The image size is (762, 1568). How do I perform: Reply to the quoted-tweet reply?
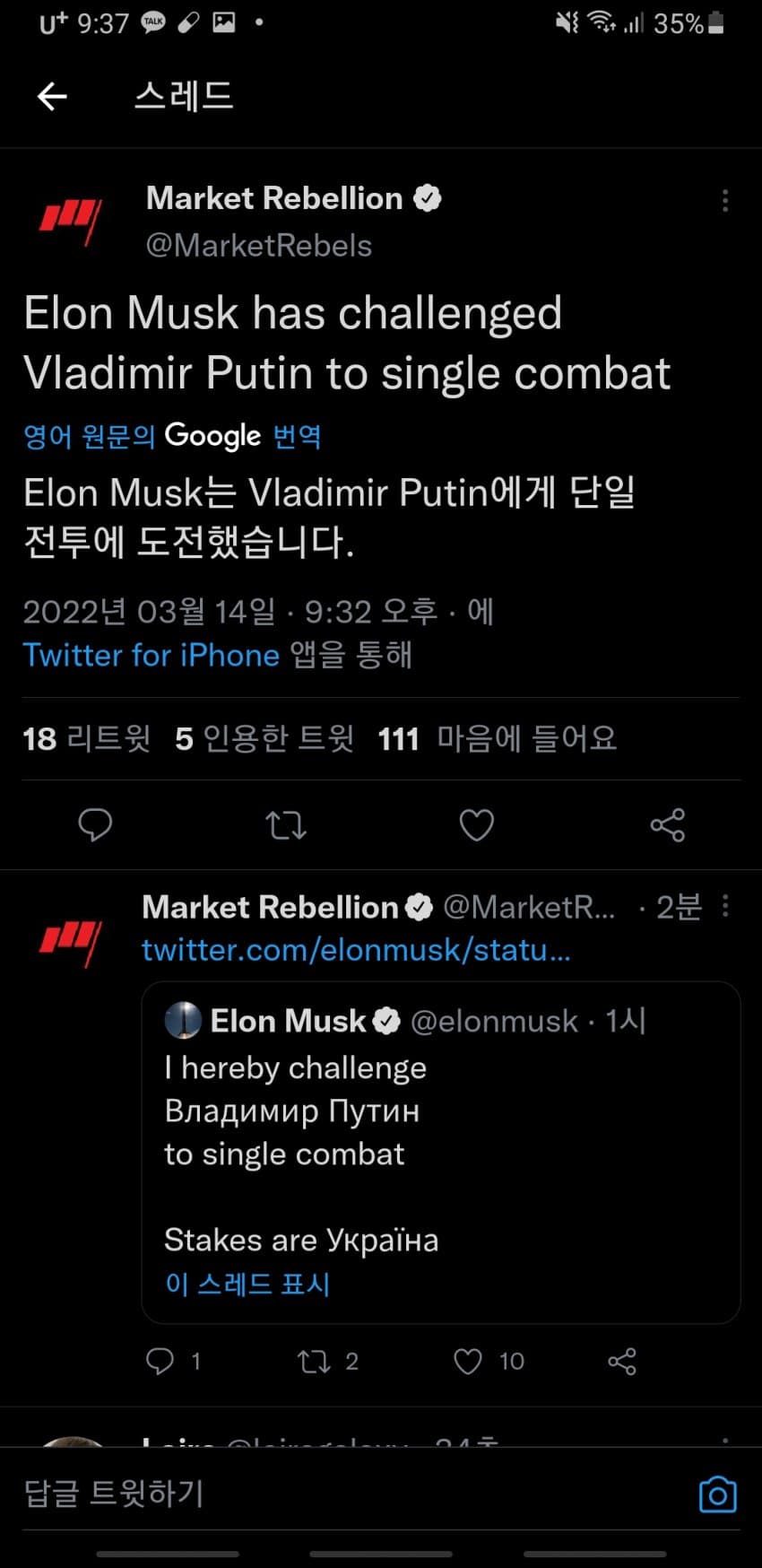(160, 1361)
